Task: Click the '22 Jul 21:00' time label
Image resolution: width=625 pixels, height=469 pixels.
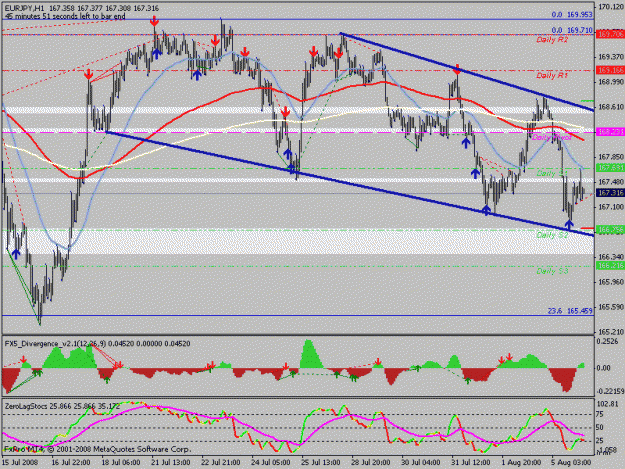Action: (x=221, y=463)
